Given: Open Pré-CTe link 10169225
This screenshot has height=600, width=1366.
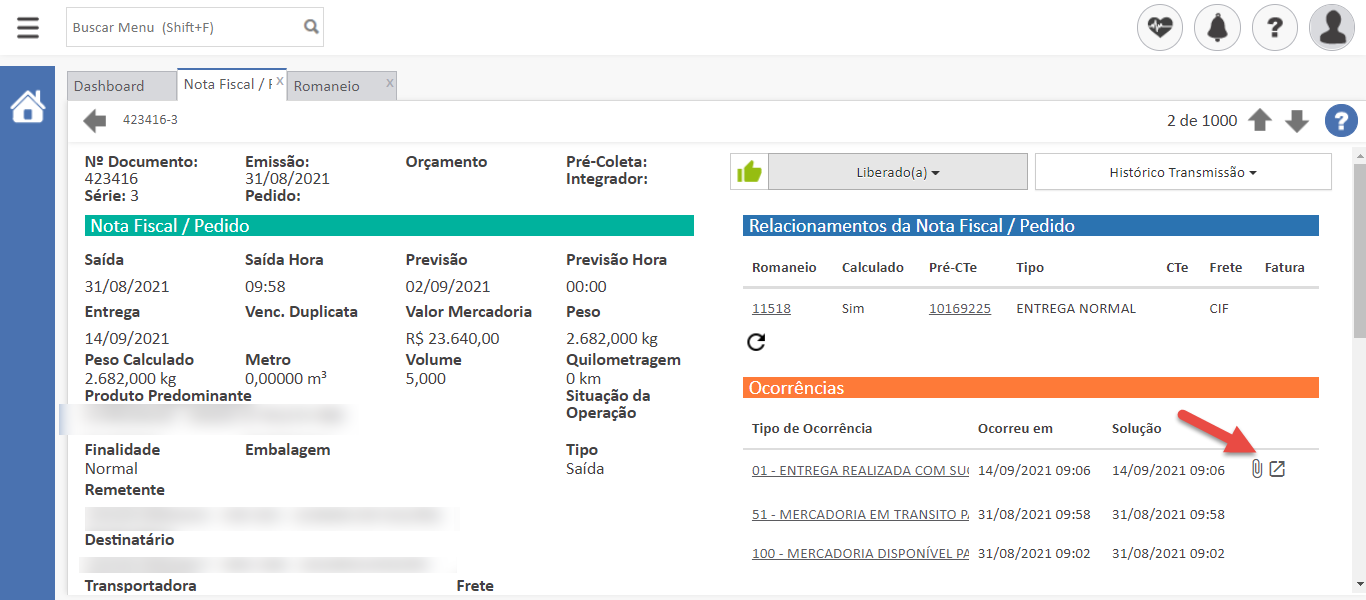Looking at the screenshot, I should (x=959, y=309).
